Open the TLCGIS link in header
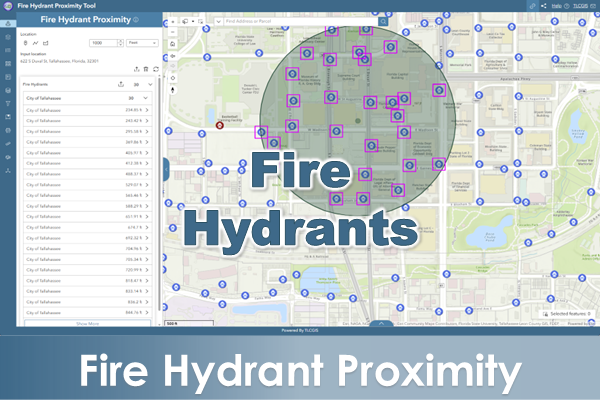Screen dimensions: 600x400 (x=580, y=6)
